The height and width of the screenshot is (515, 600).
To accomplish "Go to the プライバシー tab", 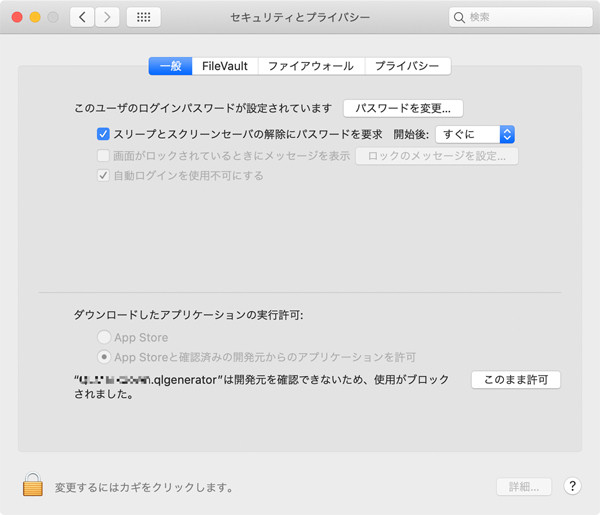I will coord(408,66).
